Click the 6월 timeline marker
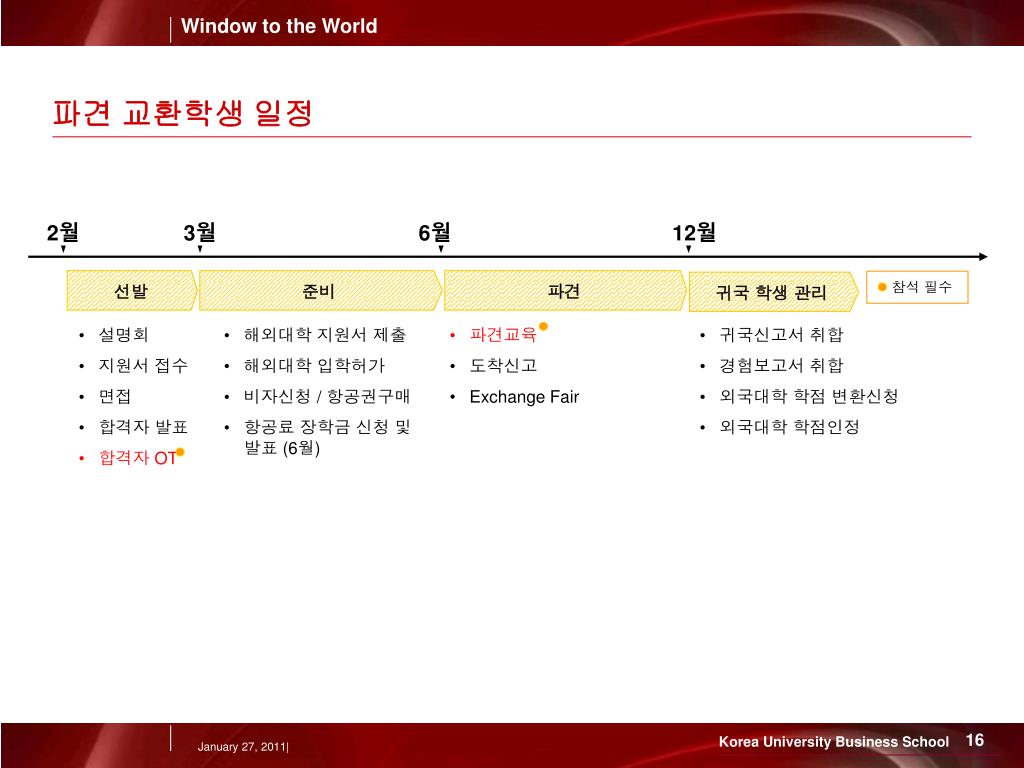 pos(434,232)
